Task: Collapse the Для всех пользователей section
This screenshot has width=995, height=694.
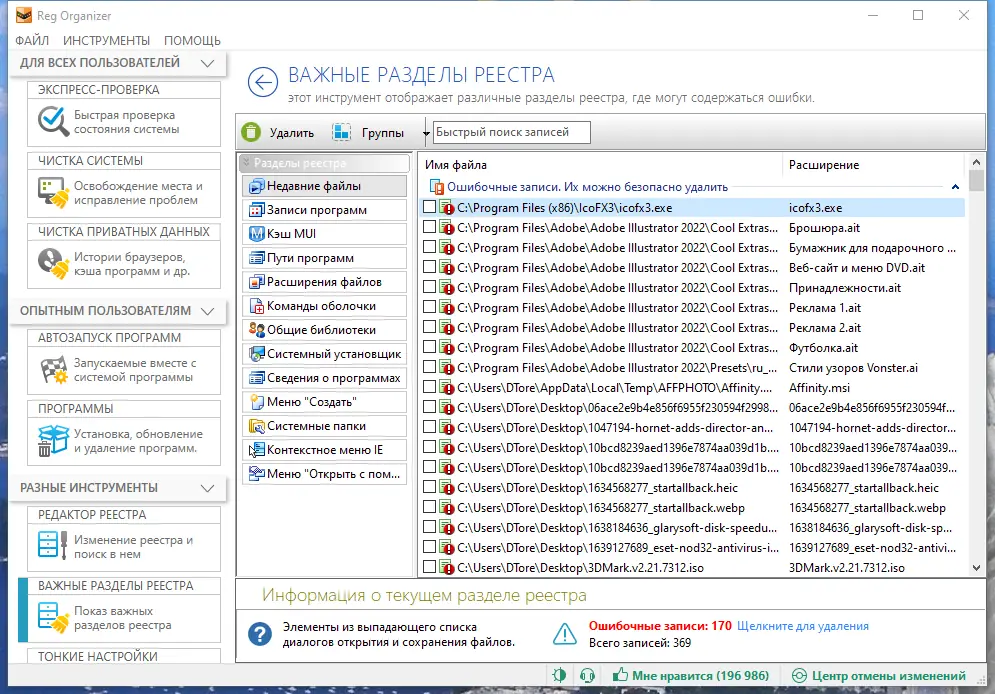Action: 207,63
